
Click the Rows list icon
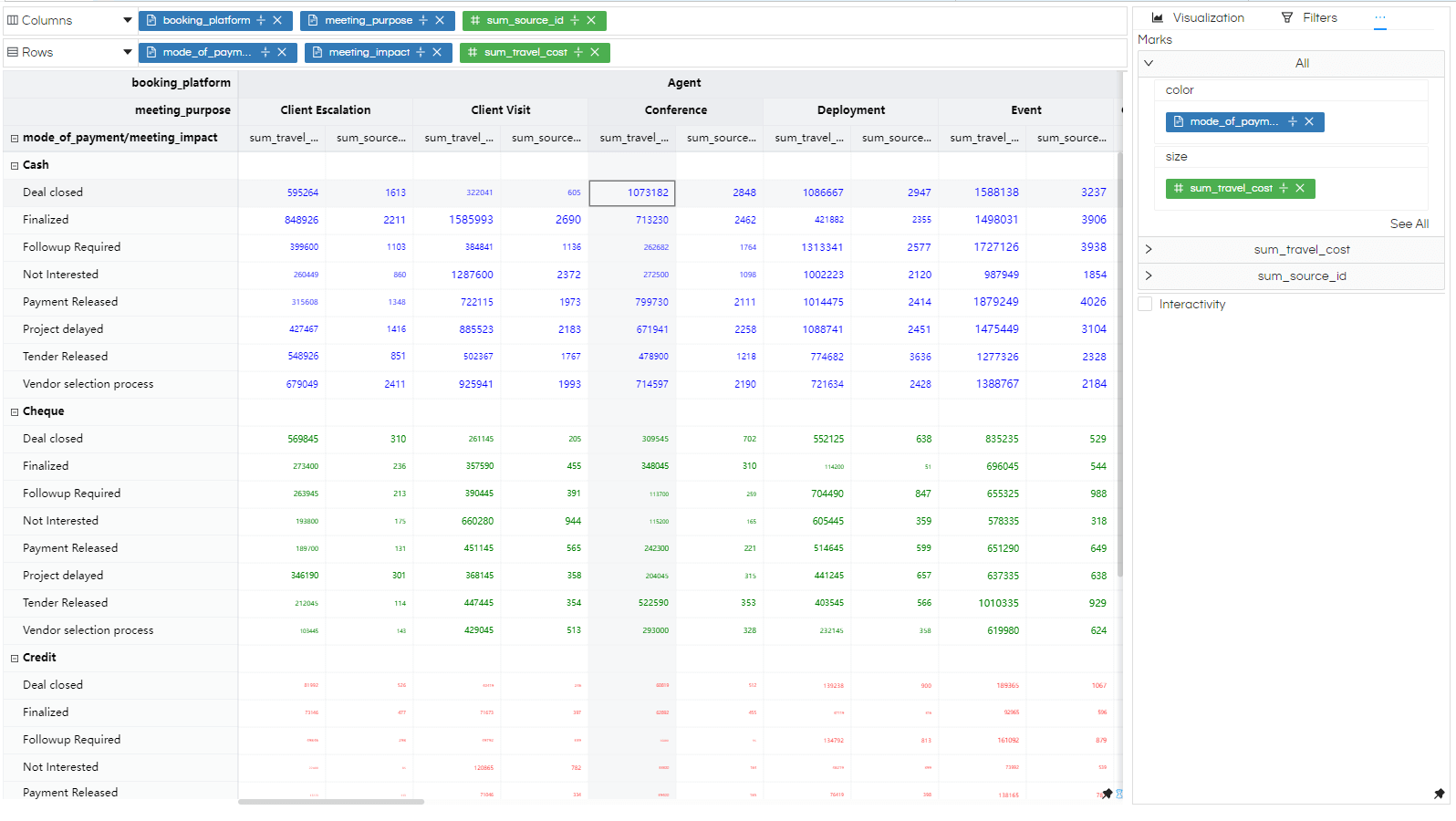pos(13,52)
